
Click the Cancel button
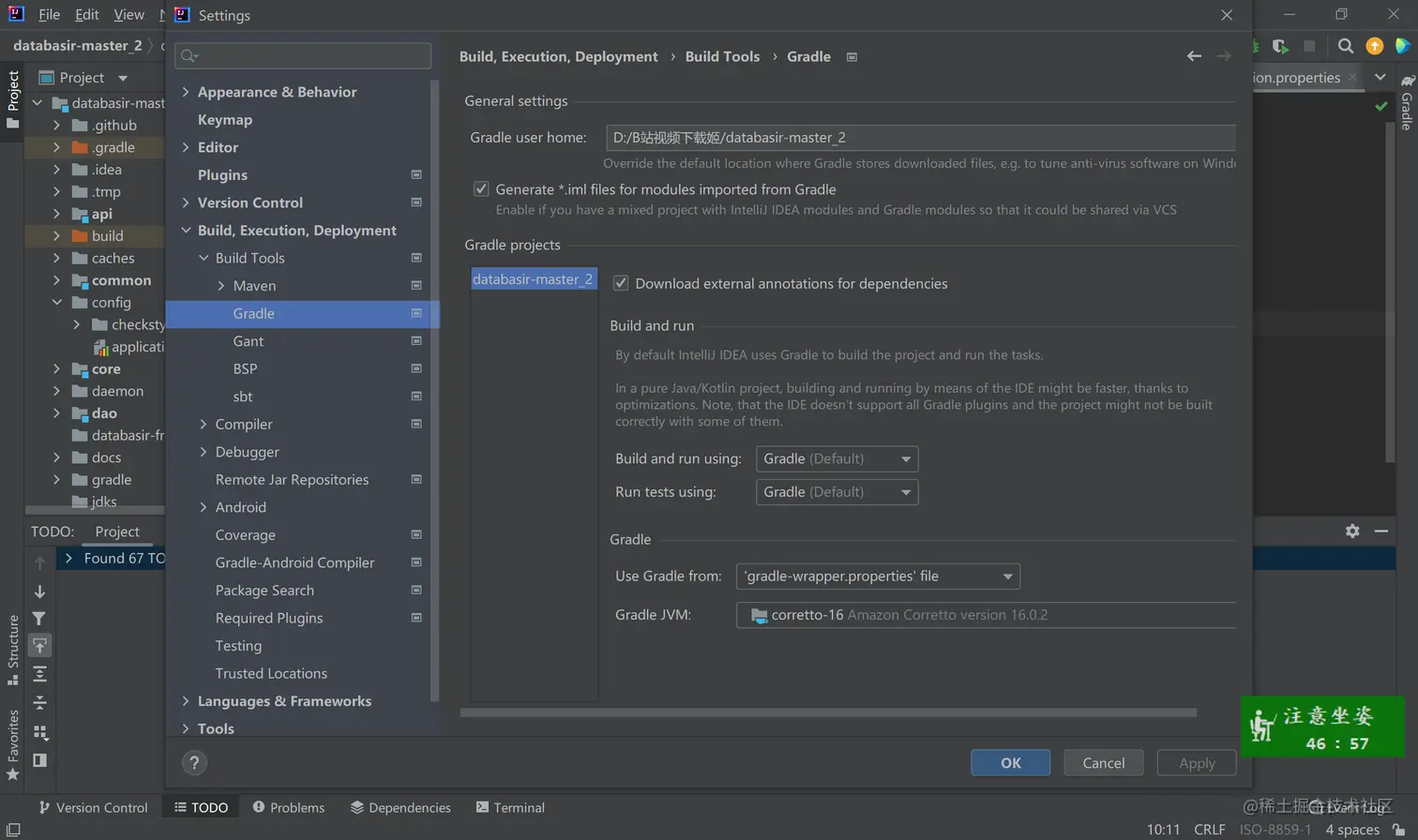pyautogui.click(x=1103, y=763)
